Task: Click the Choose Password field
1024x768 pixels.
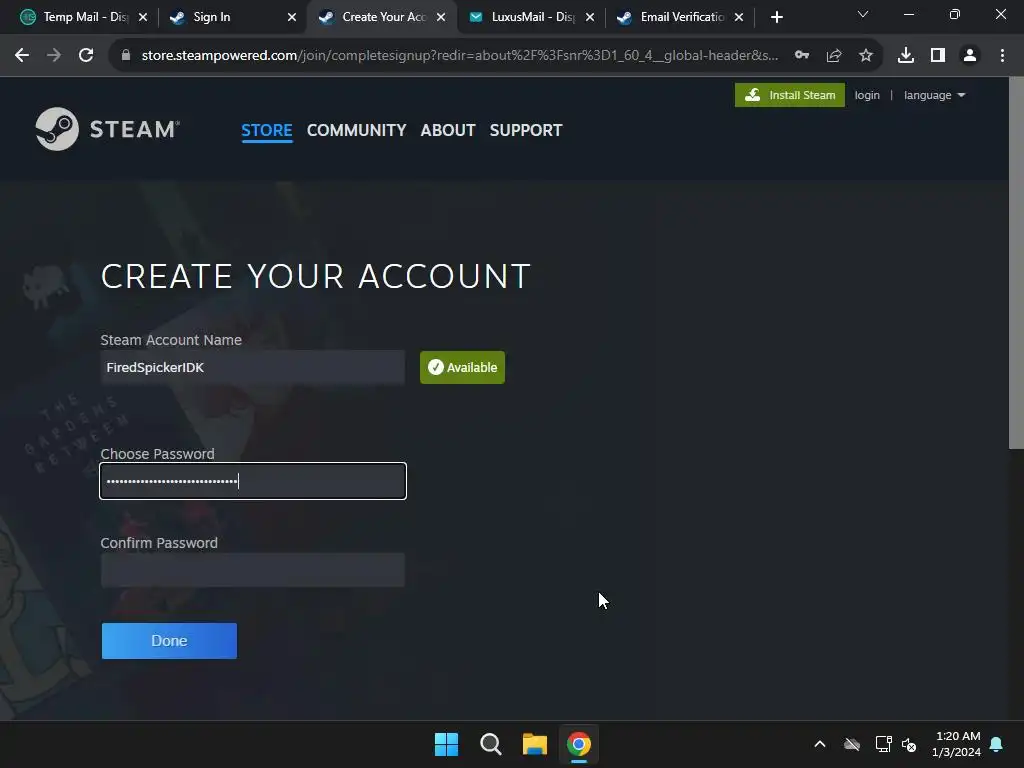Action: pos(253,481)
